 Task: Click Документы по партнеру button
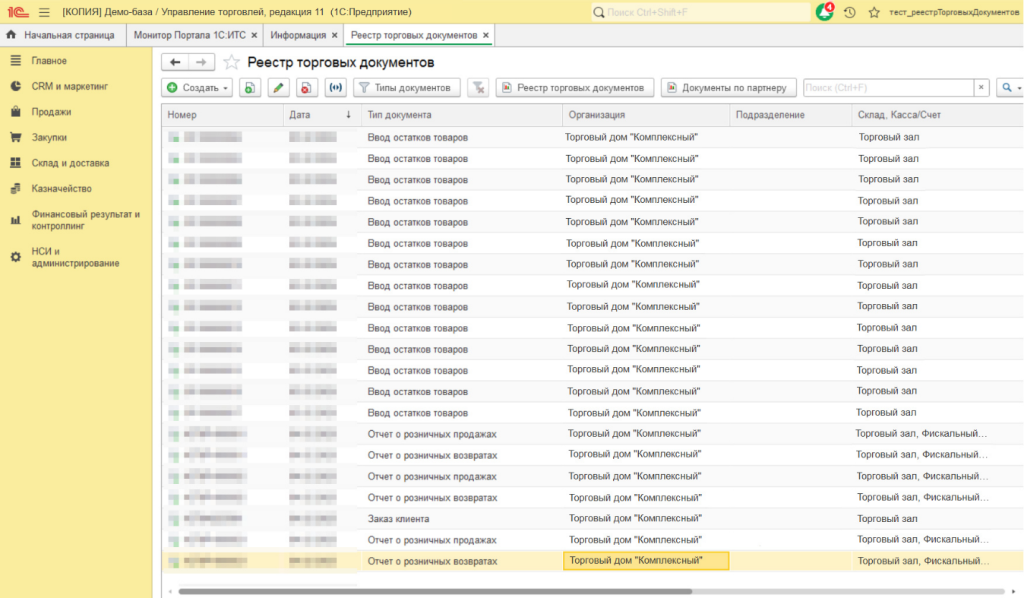click(729, 87)
